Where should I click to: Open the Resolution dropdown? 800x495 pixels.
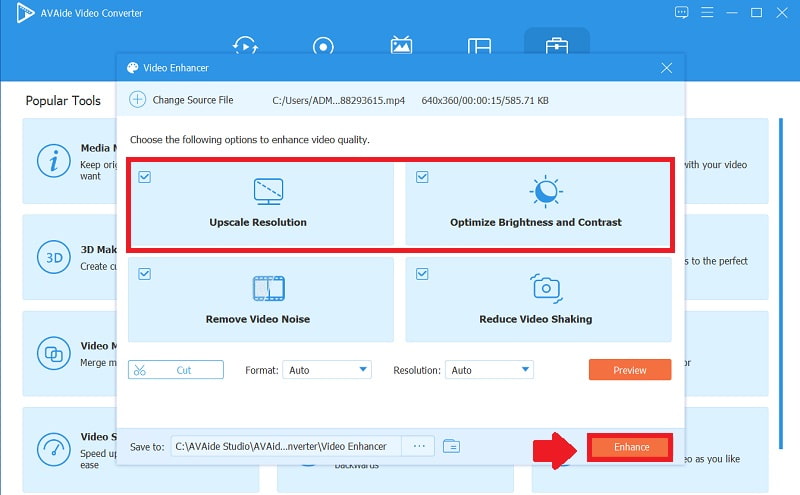(489, 370)
